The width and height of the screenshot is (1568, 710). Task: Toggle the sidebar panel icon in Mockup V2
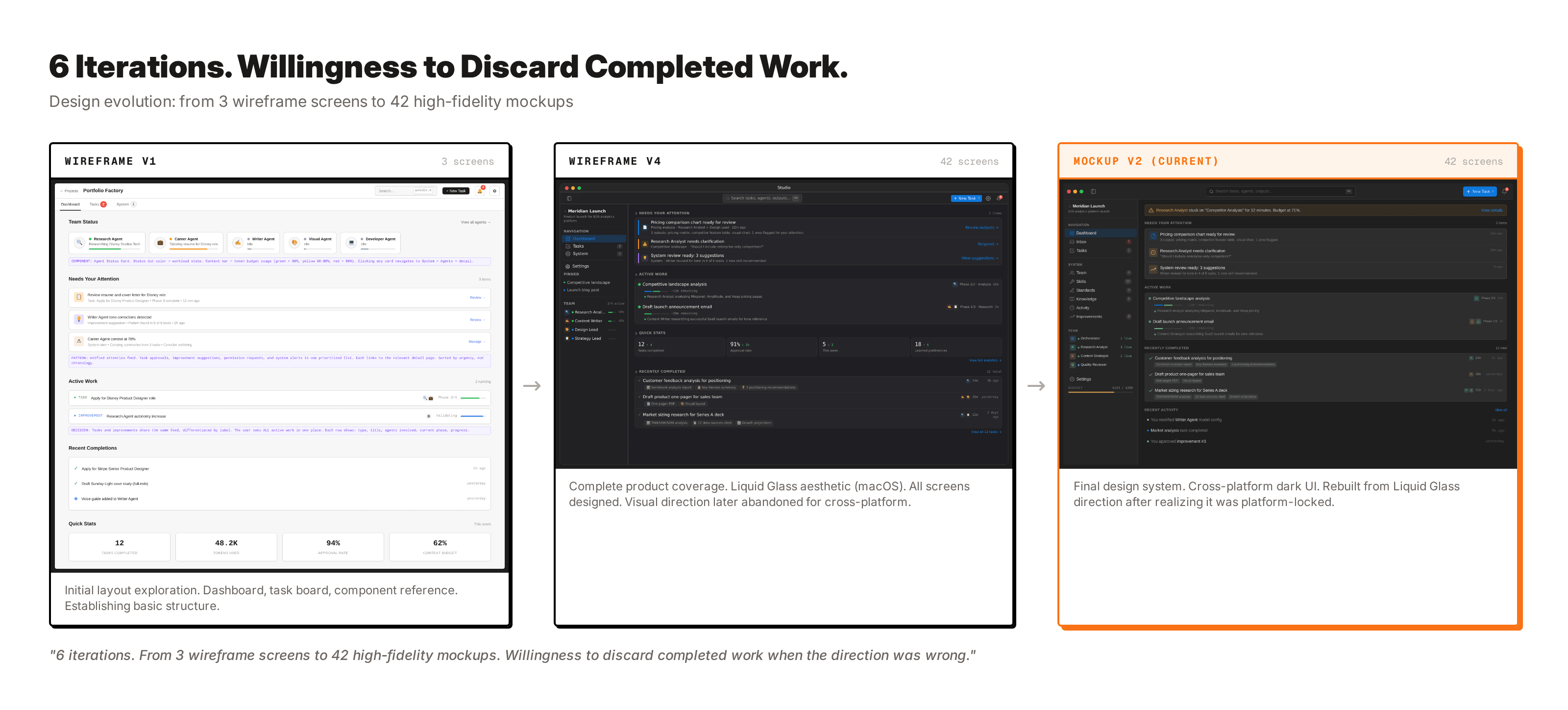tap(1093, 191)
